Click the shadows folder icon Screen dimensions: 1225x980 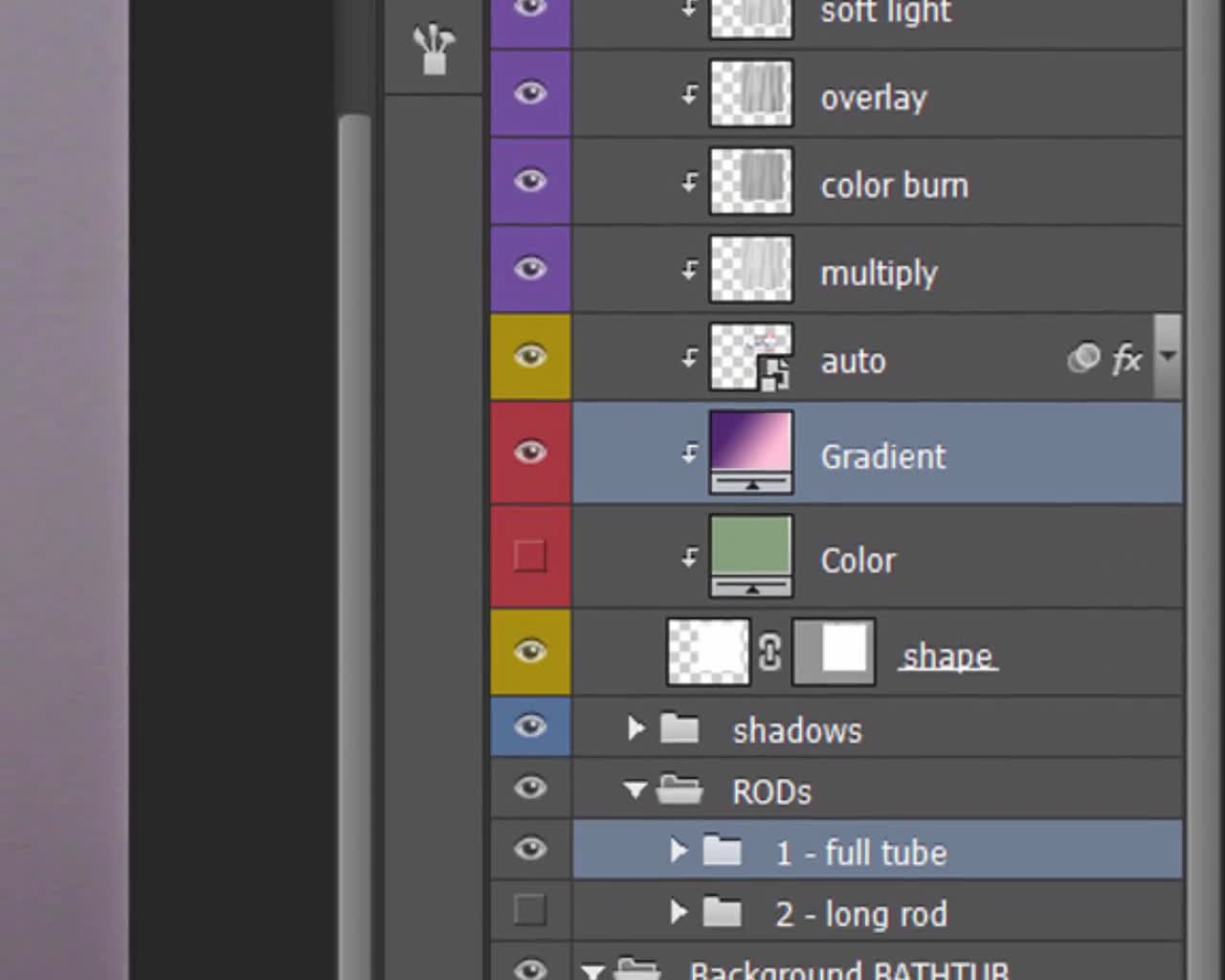pos(679,728)
